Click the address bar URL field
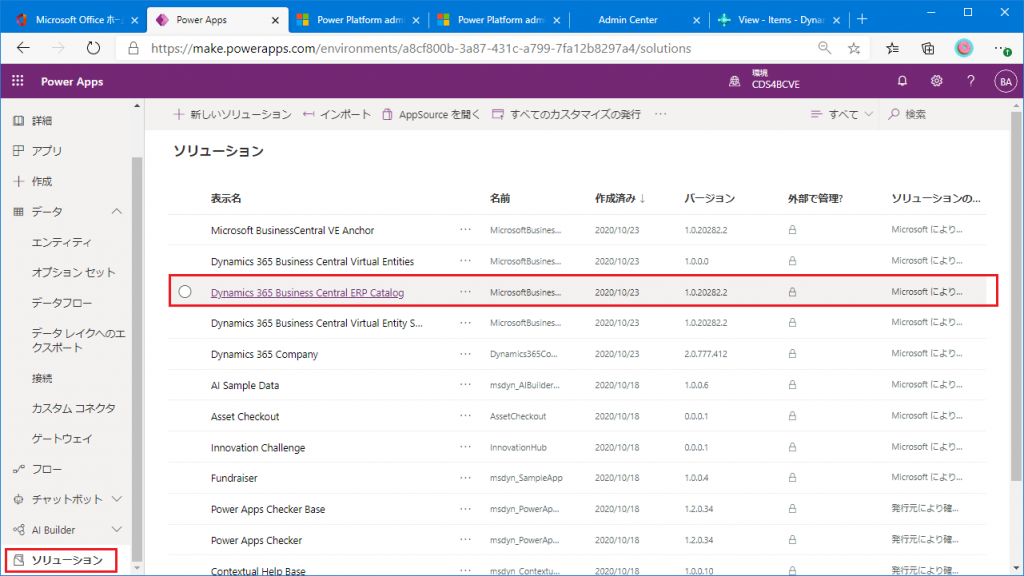The height and width of the screenshot is (576, 1024). point(421,48)
